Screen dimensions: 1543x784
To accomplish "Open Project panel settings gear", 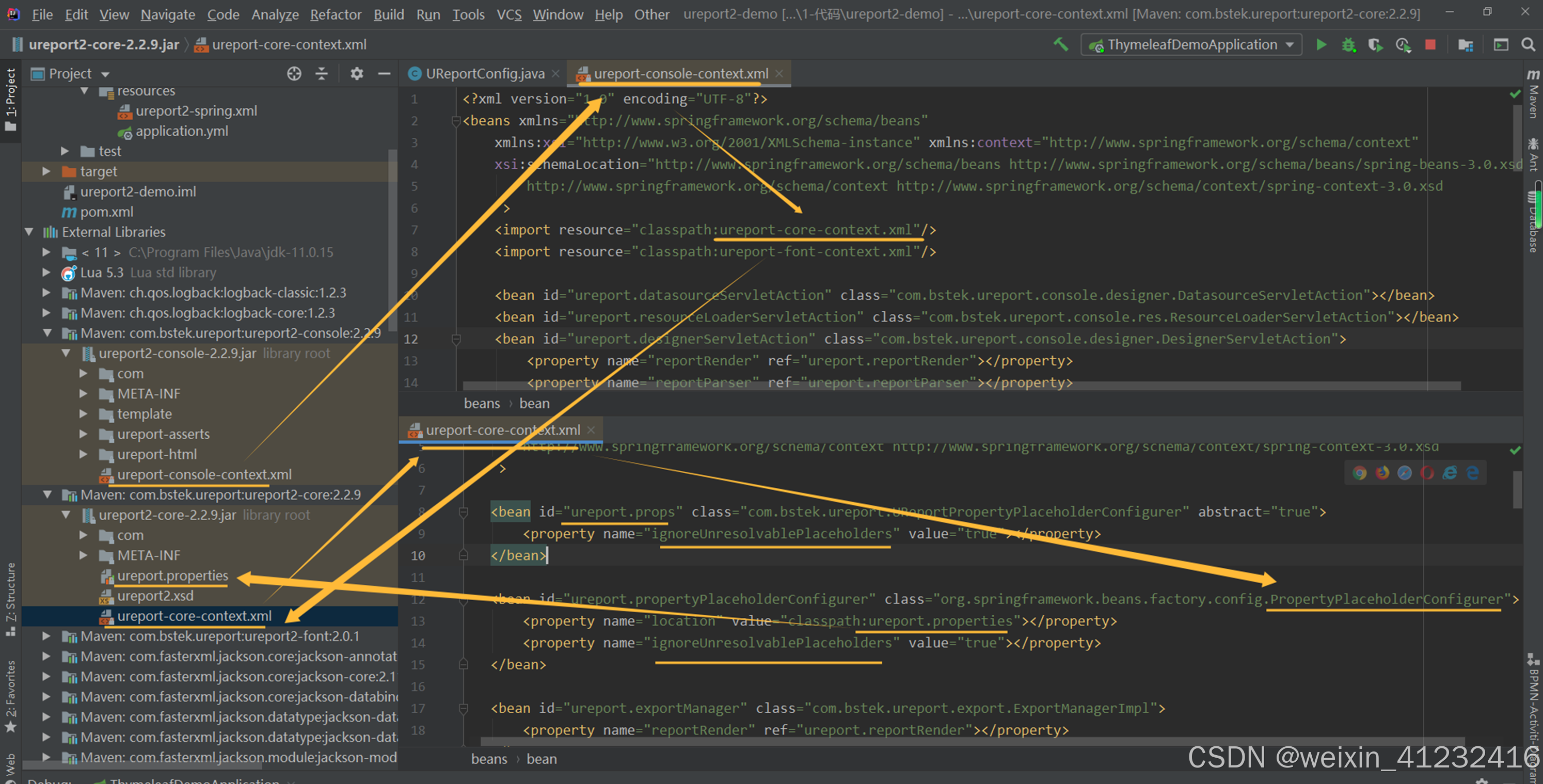I will pos(356,74).
